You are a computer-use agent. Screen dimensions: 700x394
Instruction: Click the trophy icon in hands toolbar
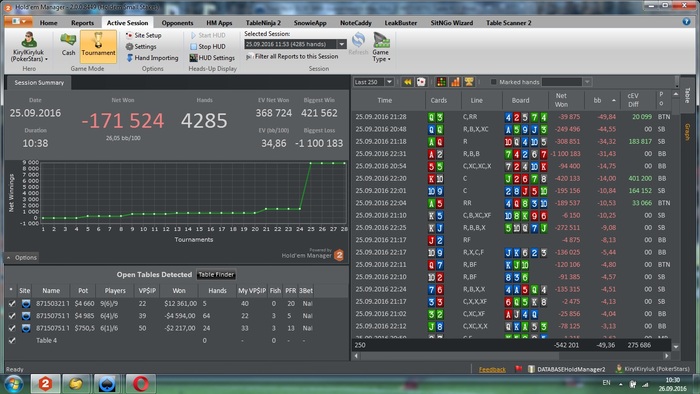(469, 82)
